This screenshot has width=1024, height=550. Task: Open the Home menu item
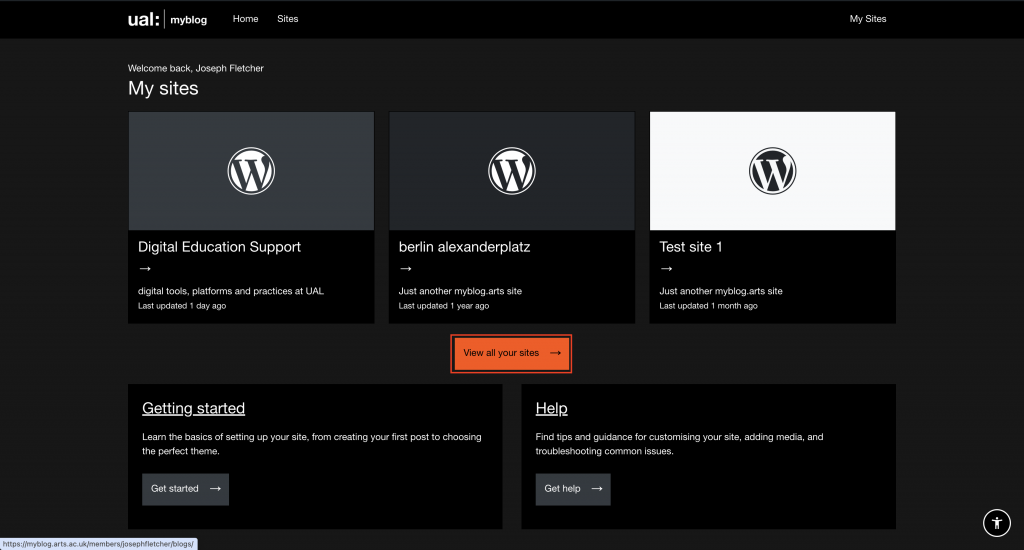click(x=246, y=19)
